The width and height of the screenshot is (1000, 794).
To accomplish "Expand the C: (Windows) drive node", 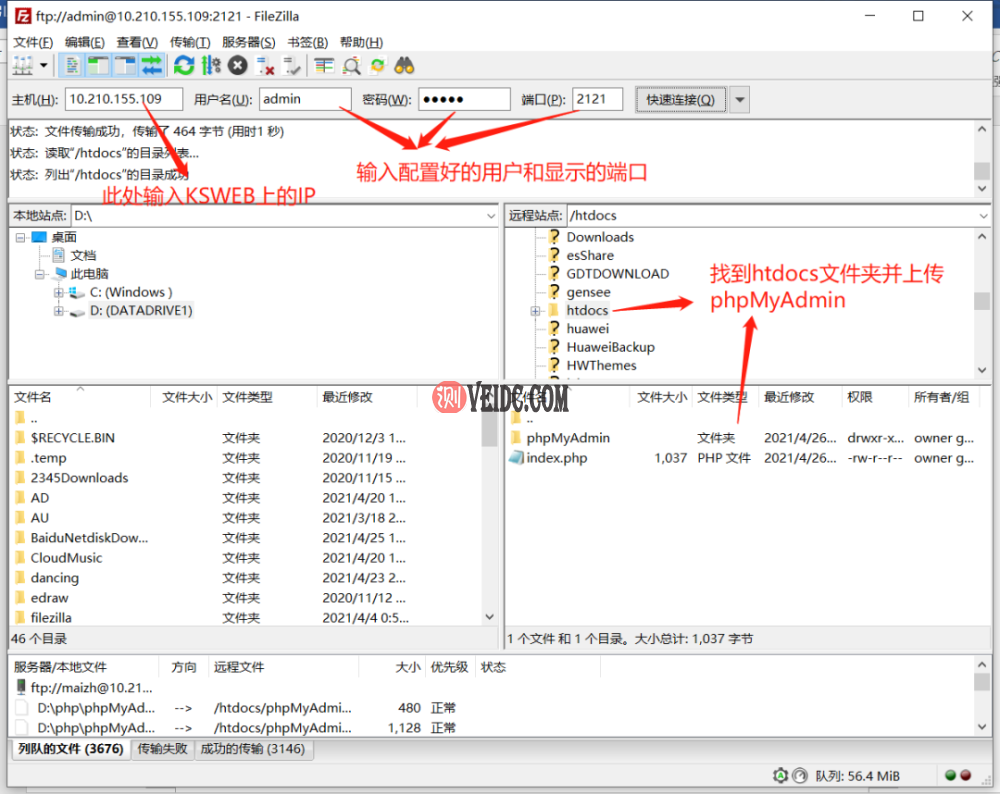I will (59, 292).
